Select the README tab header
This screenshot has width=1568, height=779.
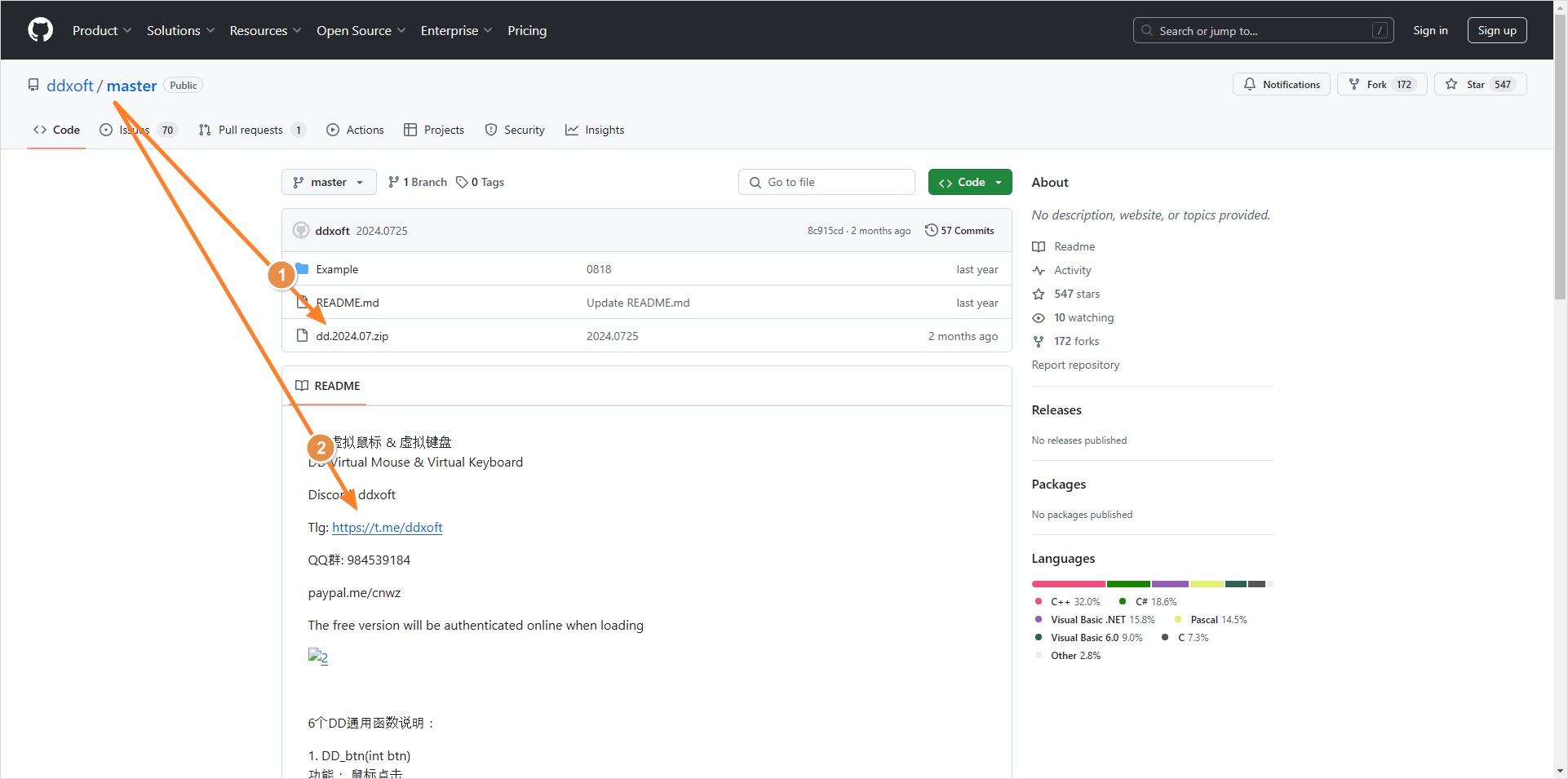pos(328,386)
